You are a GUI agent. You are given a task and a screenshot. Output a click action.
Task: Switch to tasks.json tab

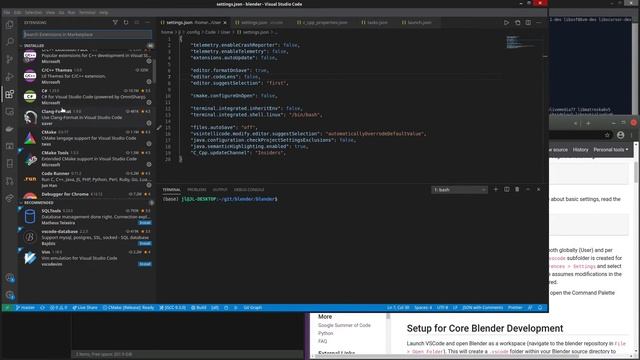click(x=374, y=22)
